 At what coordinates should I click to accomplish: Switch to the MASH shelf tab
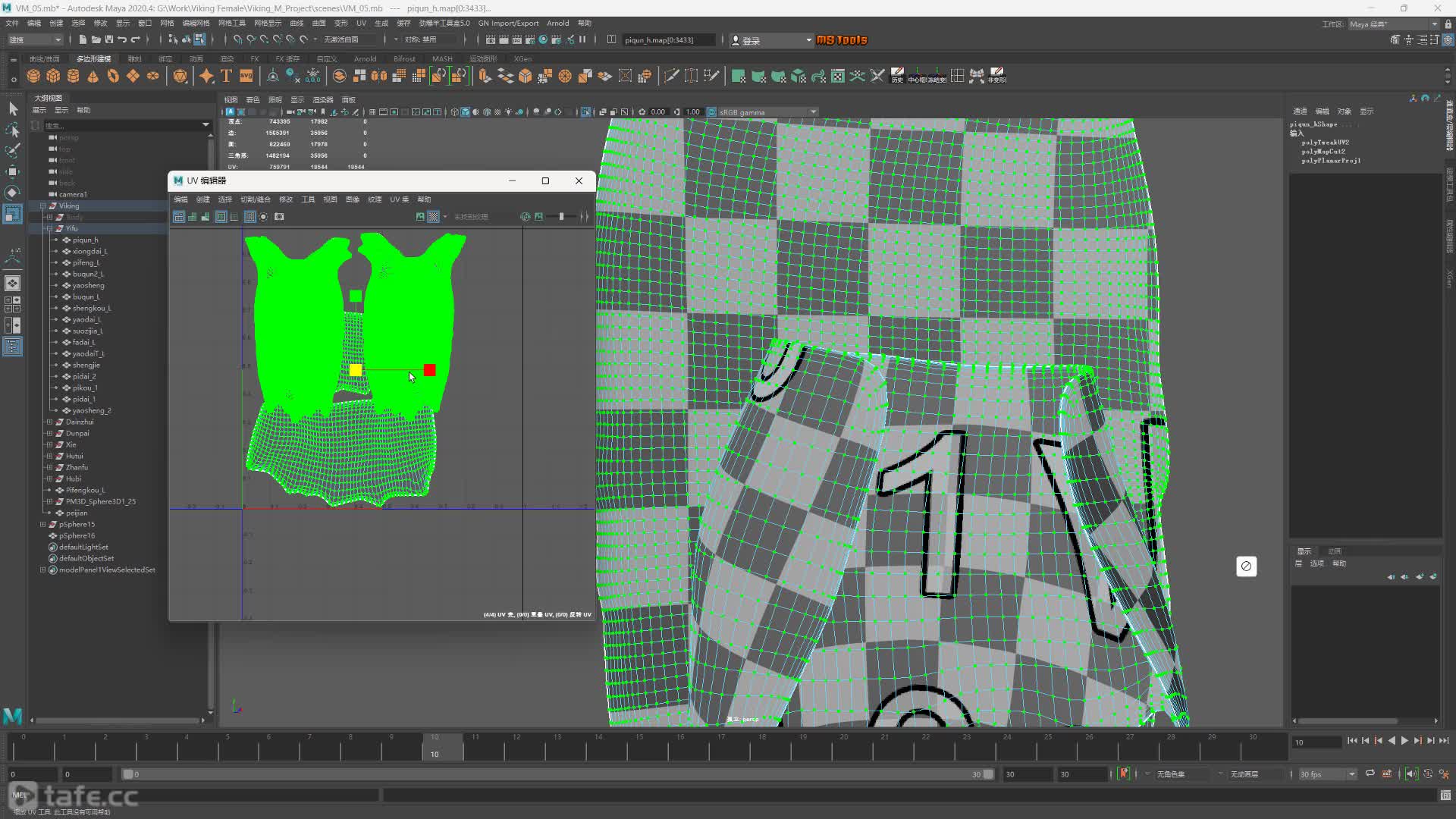(x=442, y=58)
